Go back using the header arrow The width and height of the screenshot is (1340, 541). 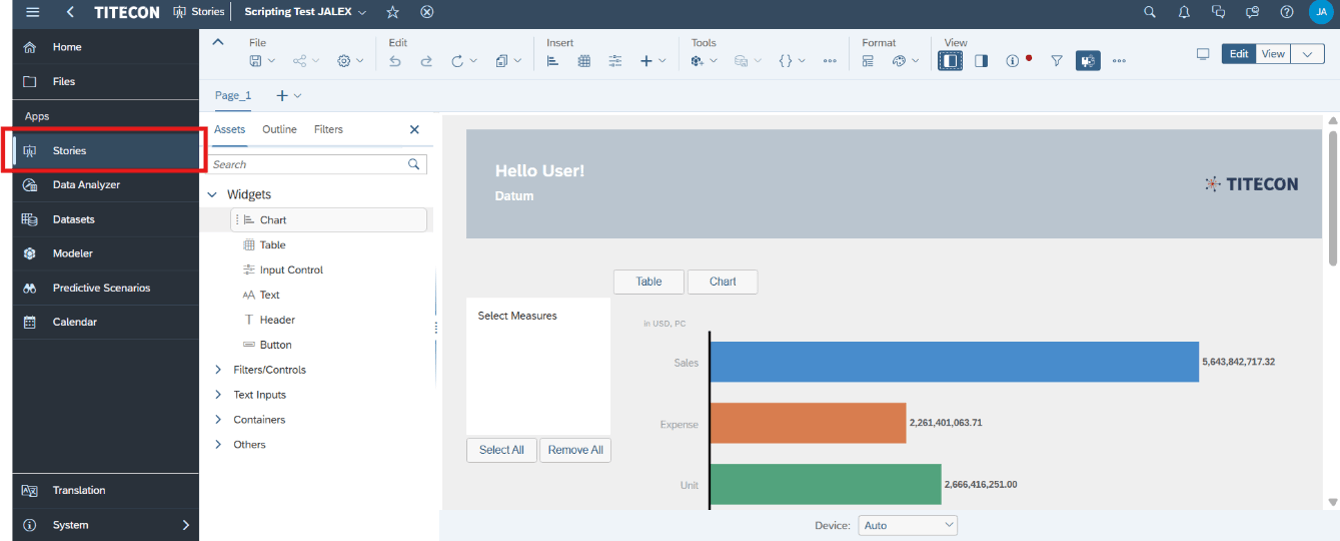pyautogui.click(x=70, y=12)
